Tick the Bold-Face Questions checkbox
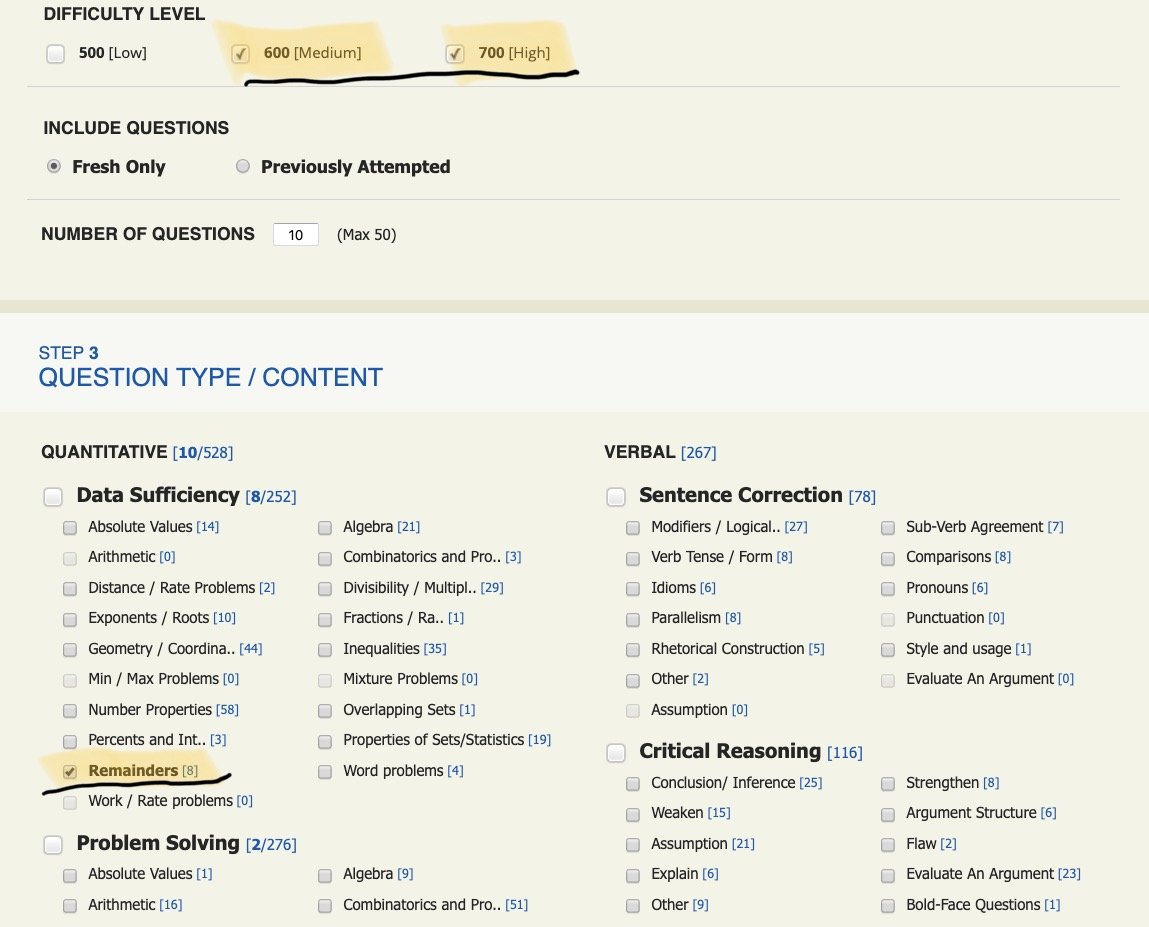The image size is (1149, 927). point(888,906)
